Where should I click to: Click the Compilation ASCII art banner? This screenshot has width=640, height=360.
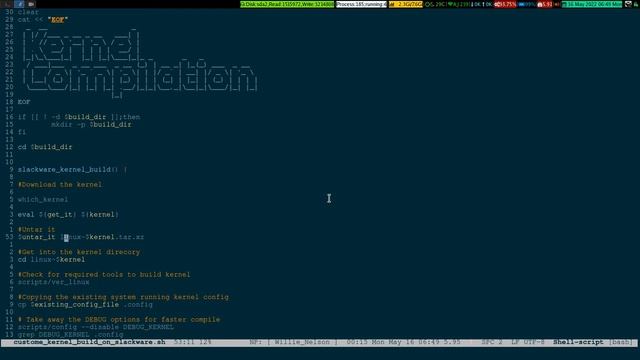pos(140,78)
